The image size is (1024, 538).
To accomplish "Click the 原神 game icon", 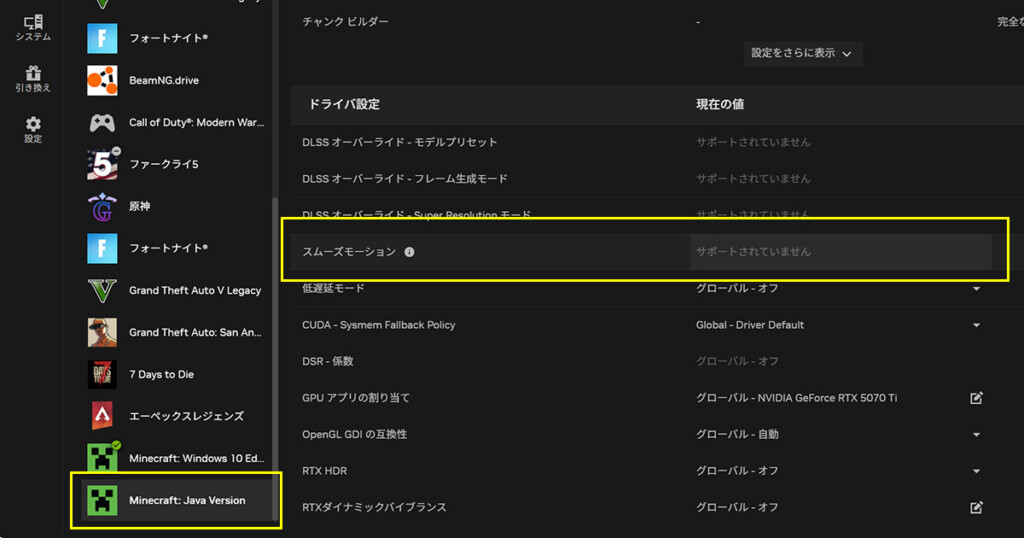I will (103, 206).
